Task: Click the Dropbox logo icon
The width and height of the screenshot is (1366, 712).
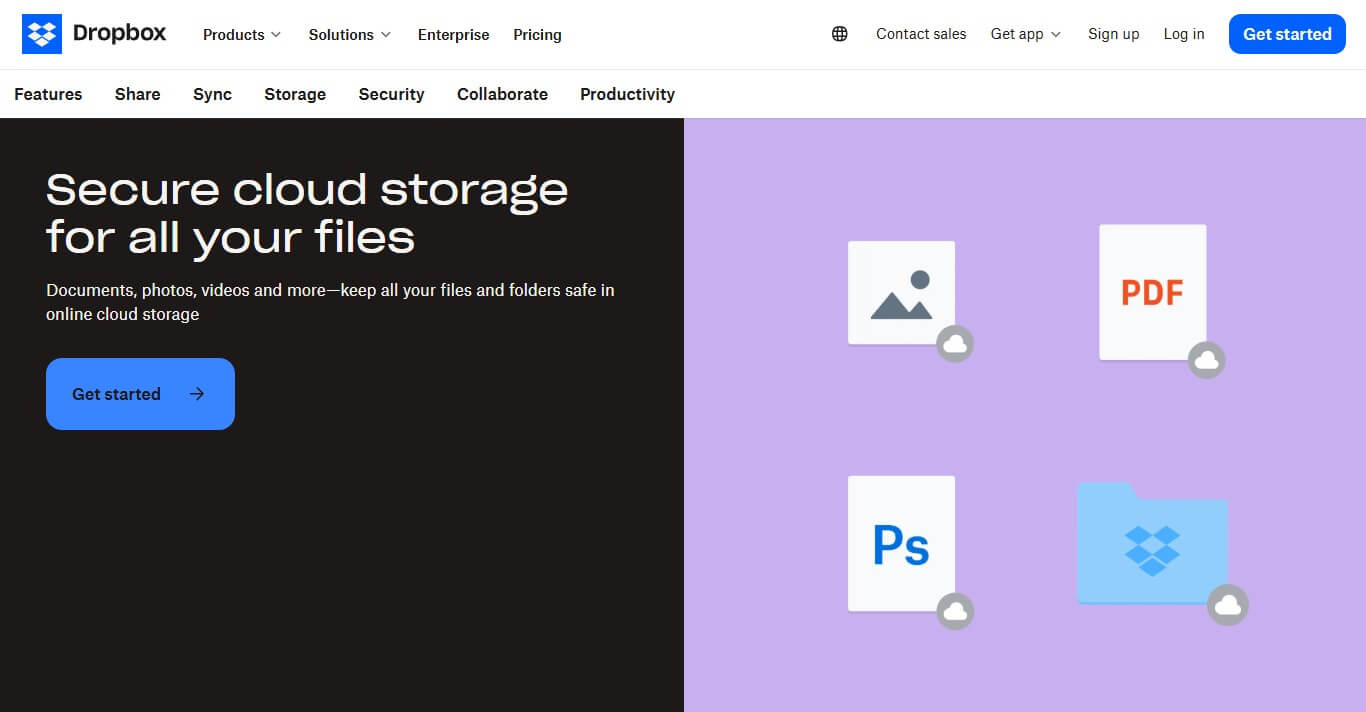Action: tap(41, 33)
